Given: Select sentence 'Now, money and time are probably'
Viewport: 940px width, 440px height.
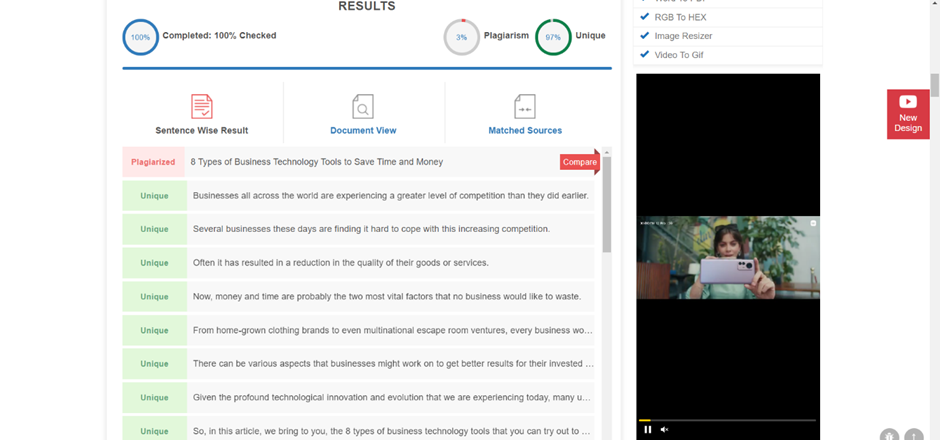Looking at the screenshot, I should pyautogui.click(x=387, y=296).
